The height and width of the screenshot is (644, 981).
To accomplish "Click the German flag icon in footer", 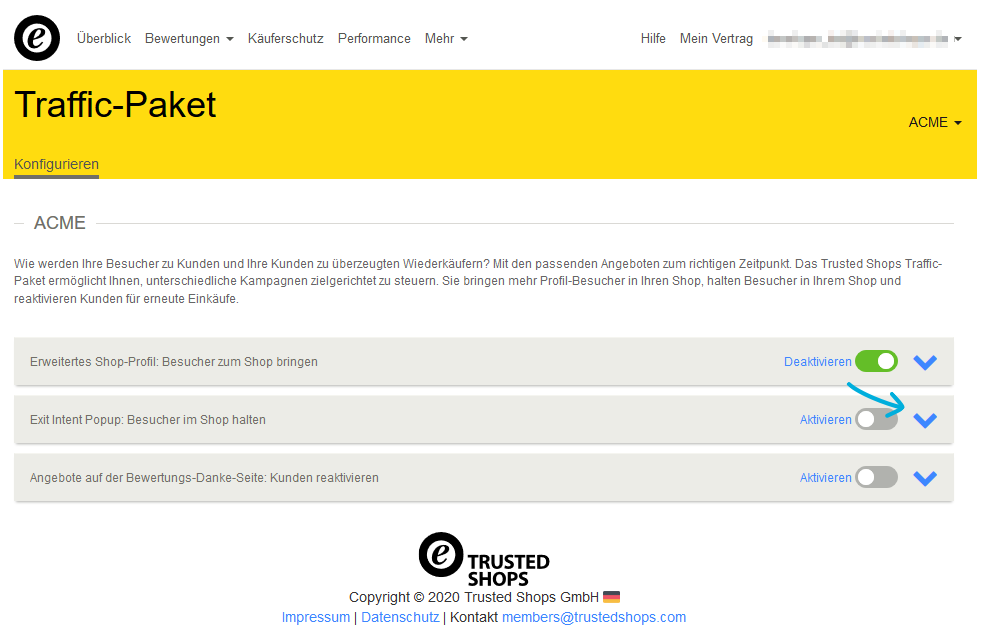I will coord(611,597).
